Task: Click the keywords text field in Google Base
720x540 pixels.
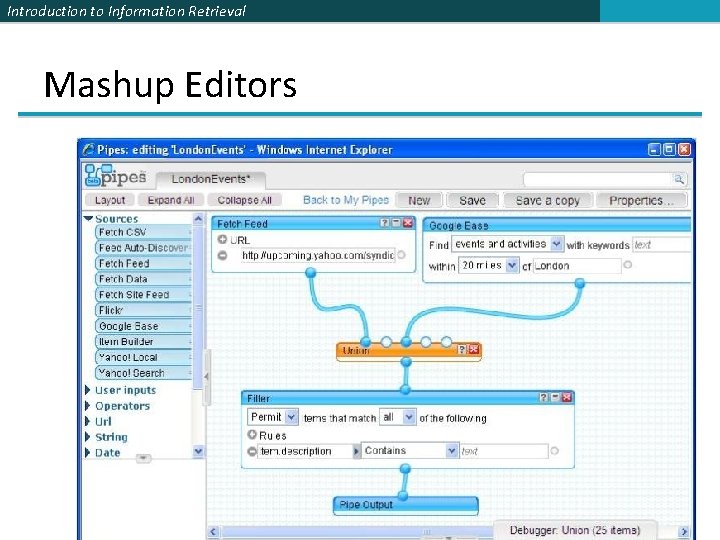Action: click(x=661, y=245)
